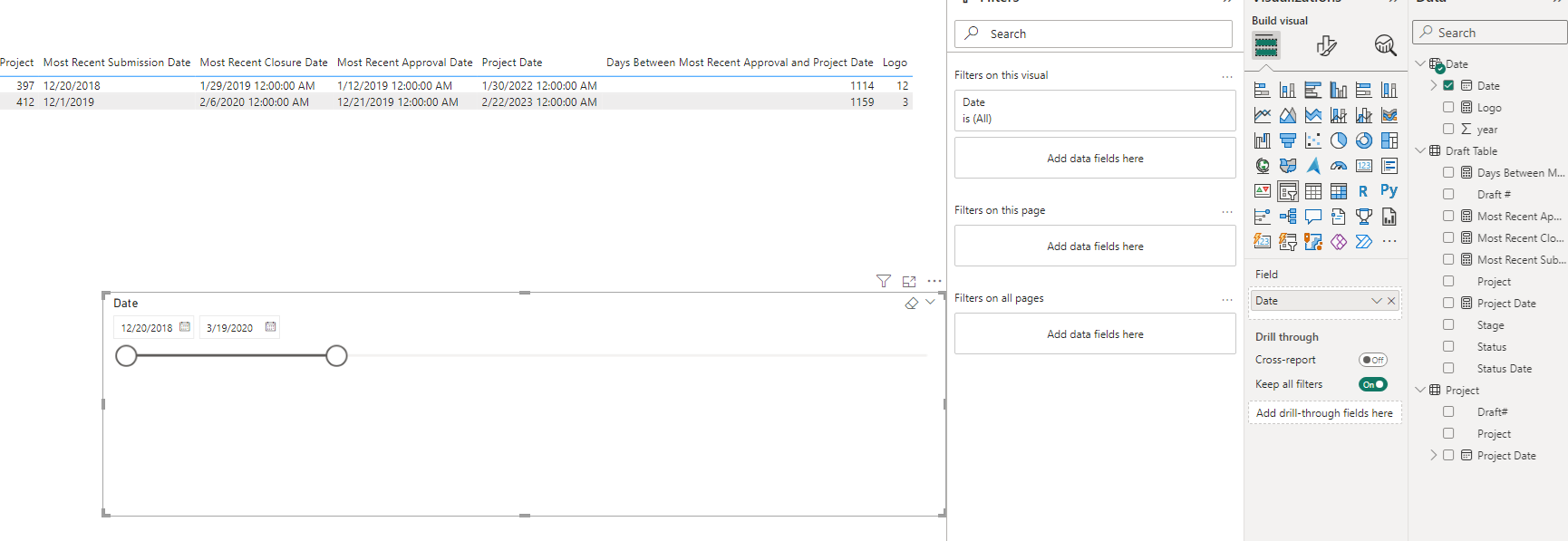Collapse the Draft Table group

click(1420, 150)
